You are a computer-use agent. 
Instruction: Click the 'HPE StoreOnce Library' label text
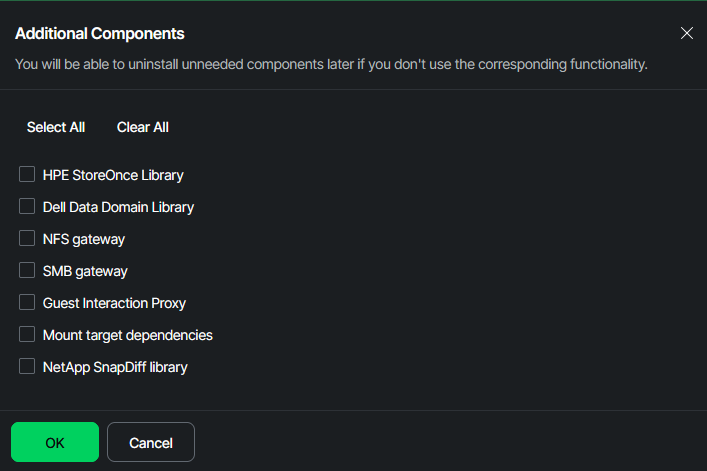[113, 175]
